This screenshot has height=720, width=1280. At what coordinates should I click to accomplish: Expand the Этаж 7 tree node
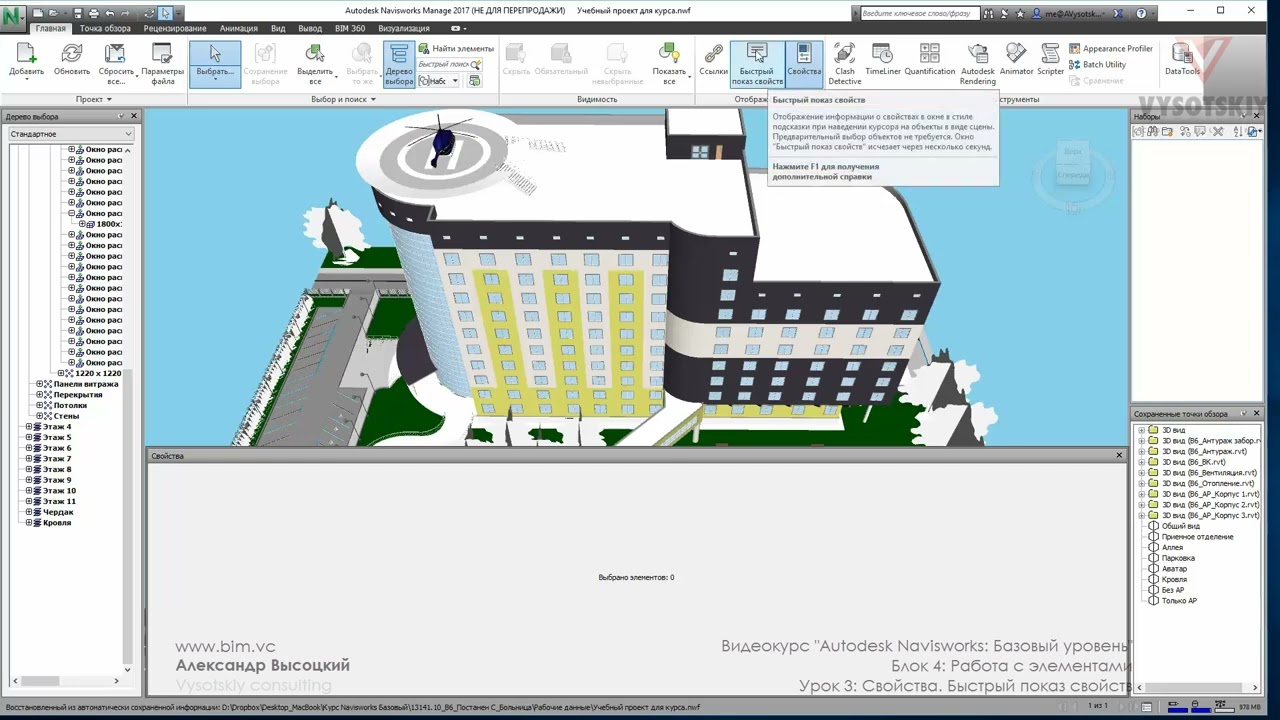(29, 459)
